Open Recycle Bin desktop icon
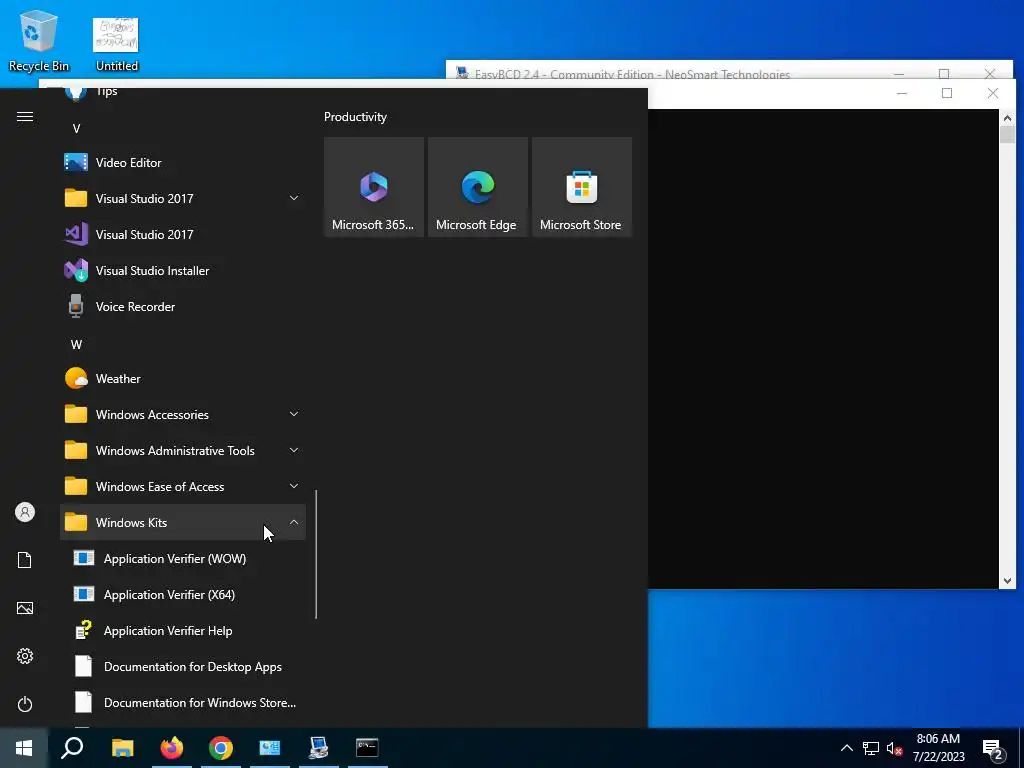This screenshot has width=1024, height=768. click(x=39, y=40)
